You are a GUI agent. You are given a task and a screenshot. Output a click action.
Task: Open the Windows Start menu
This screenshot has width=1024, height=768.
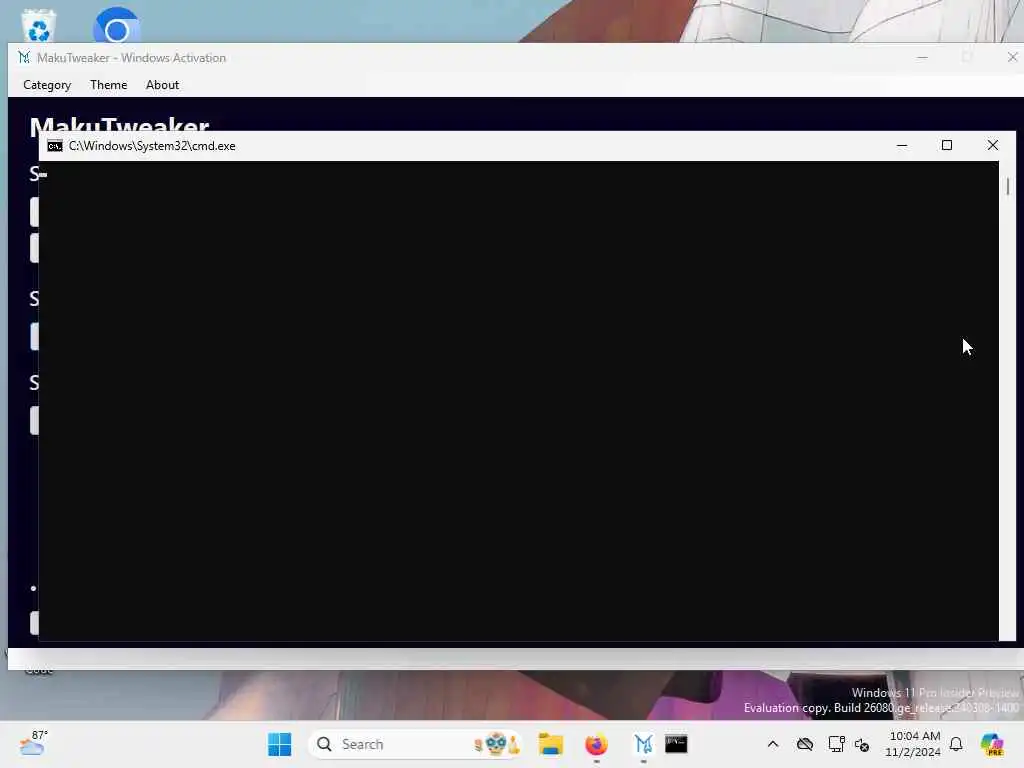[x=280, y=744]
